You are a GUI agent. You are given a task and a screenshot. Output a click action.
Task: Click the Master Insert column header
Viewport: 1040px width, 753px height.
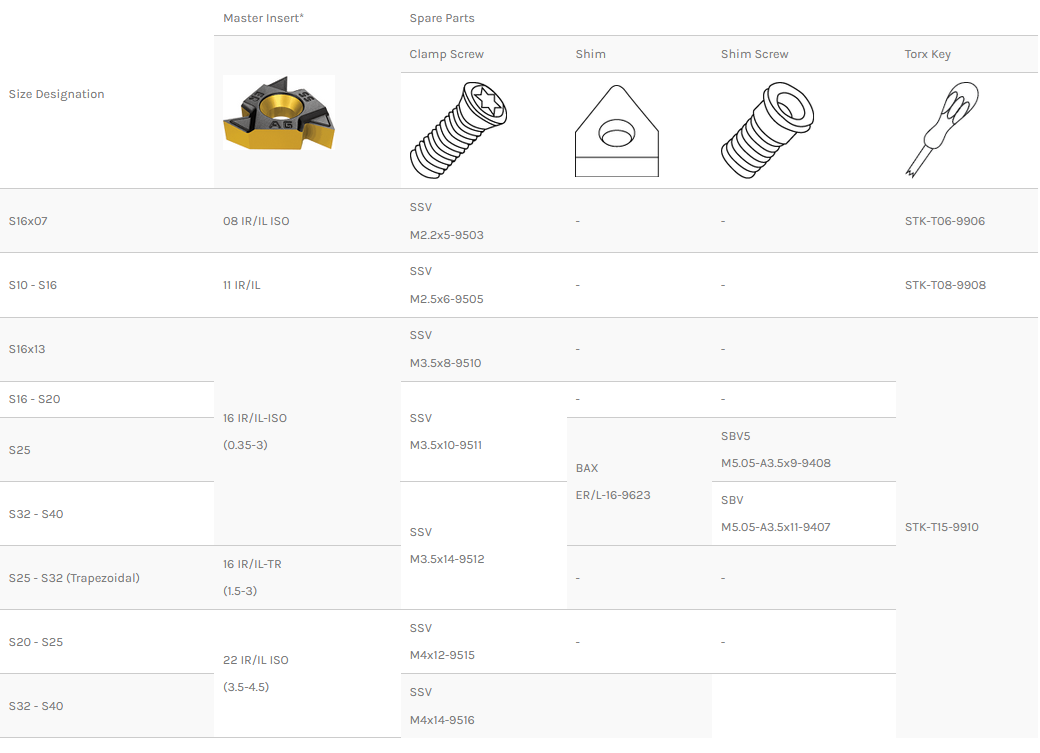264,18
